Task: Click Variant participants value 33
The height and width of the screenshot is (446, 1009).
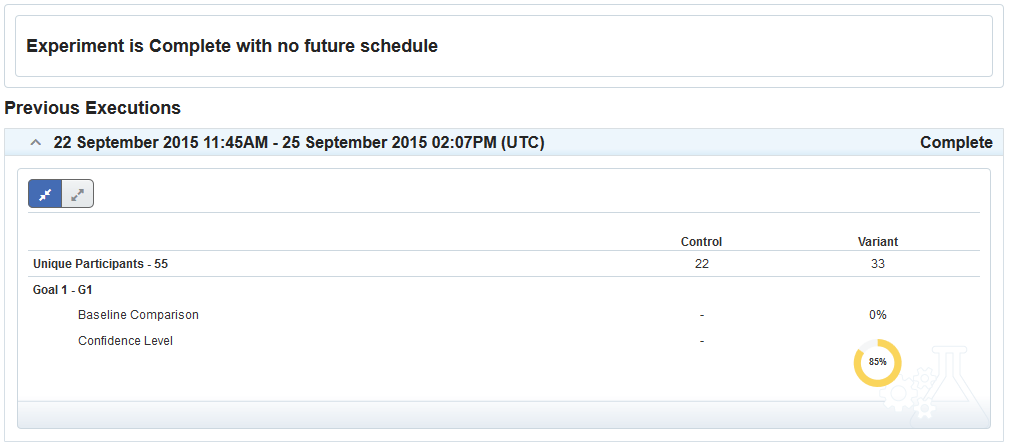Action: 878,264
